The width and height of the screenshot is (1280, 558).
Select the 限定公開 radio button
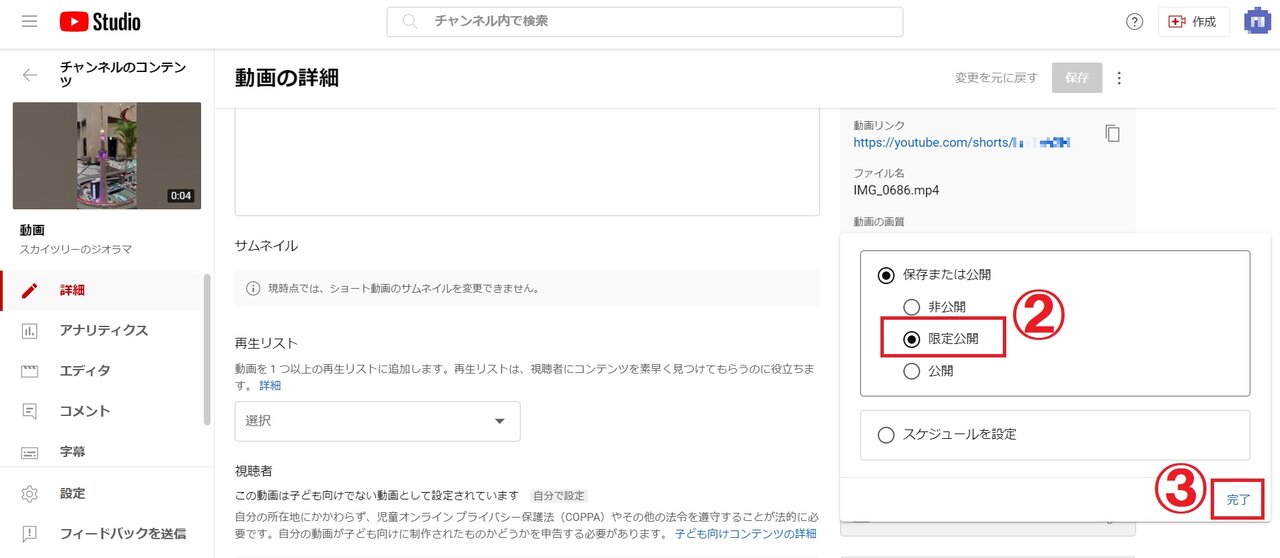tap(911, 339)
